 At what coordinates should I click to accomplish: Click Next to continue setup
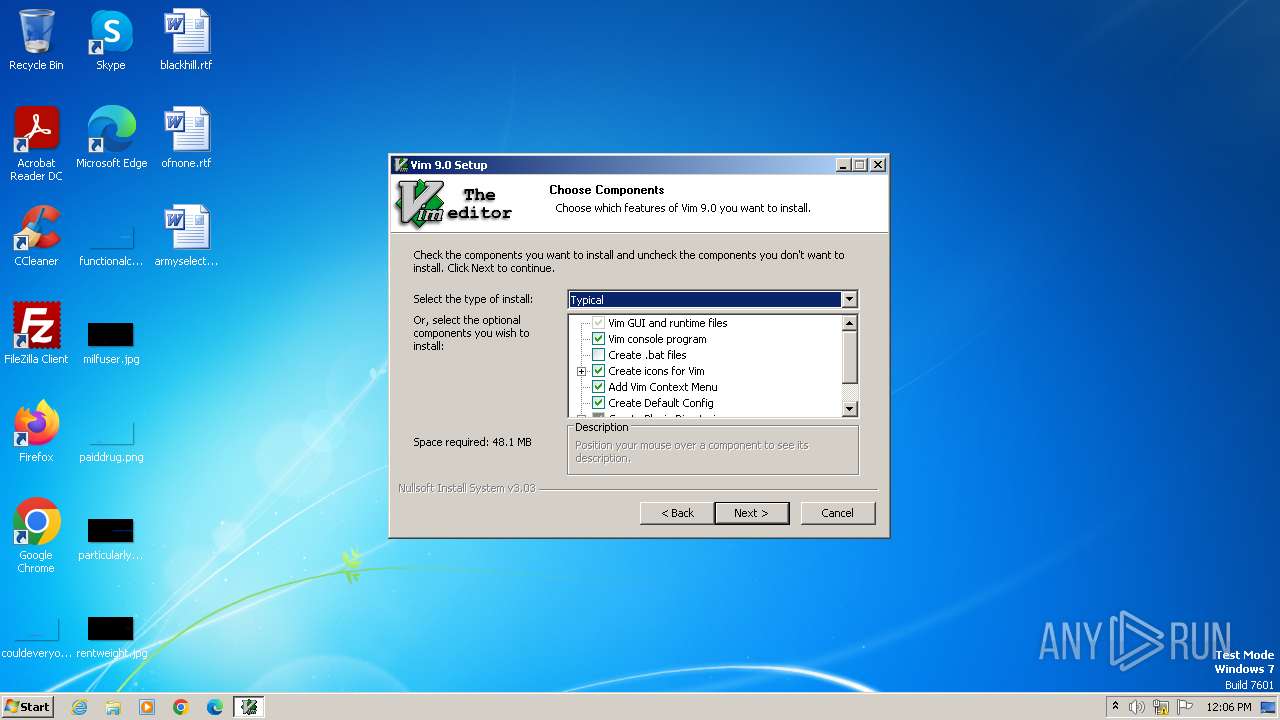(x=752, y=513)
